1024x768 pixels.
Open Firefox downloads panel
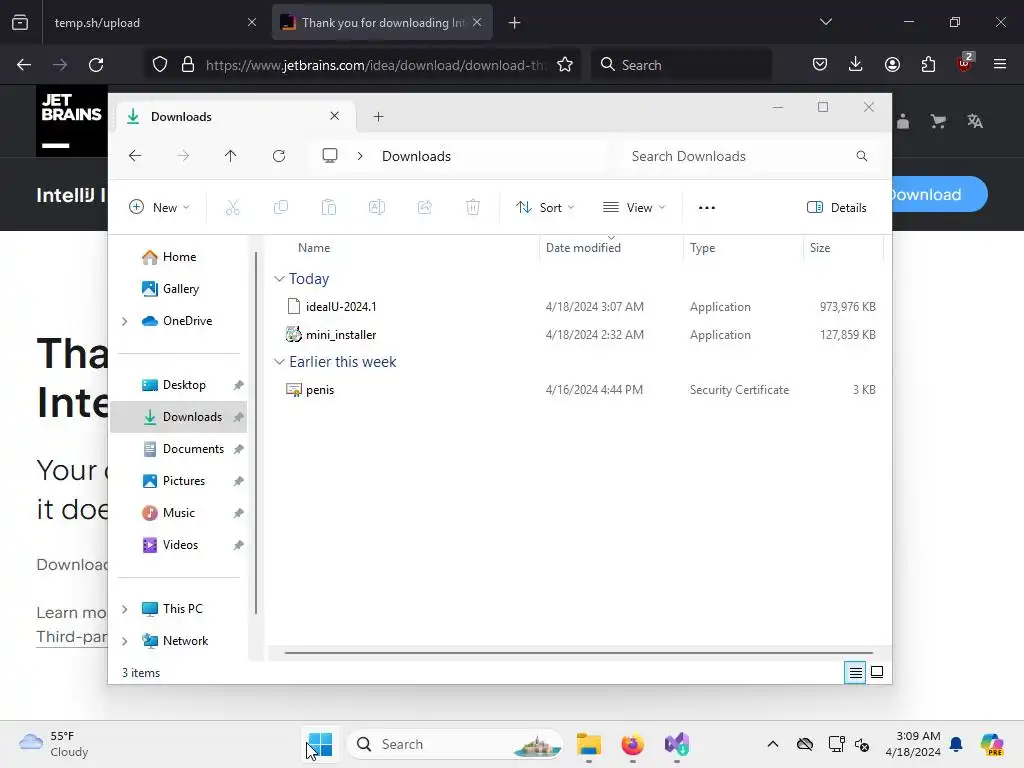[856, 64]
